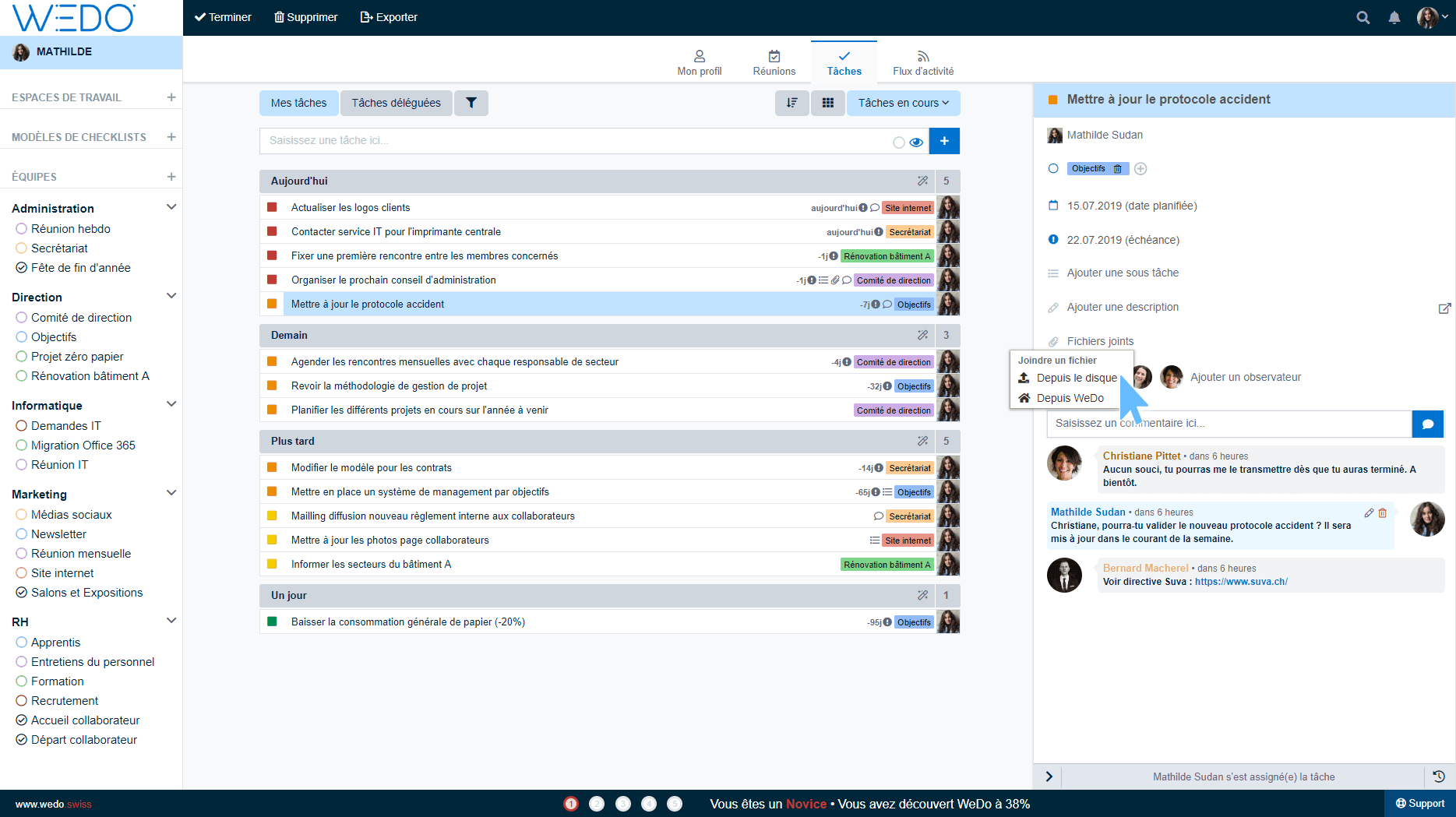Switch to the Réunions tab
This screenshot has height=817, width=1456.
point(774,62)
